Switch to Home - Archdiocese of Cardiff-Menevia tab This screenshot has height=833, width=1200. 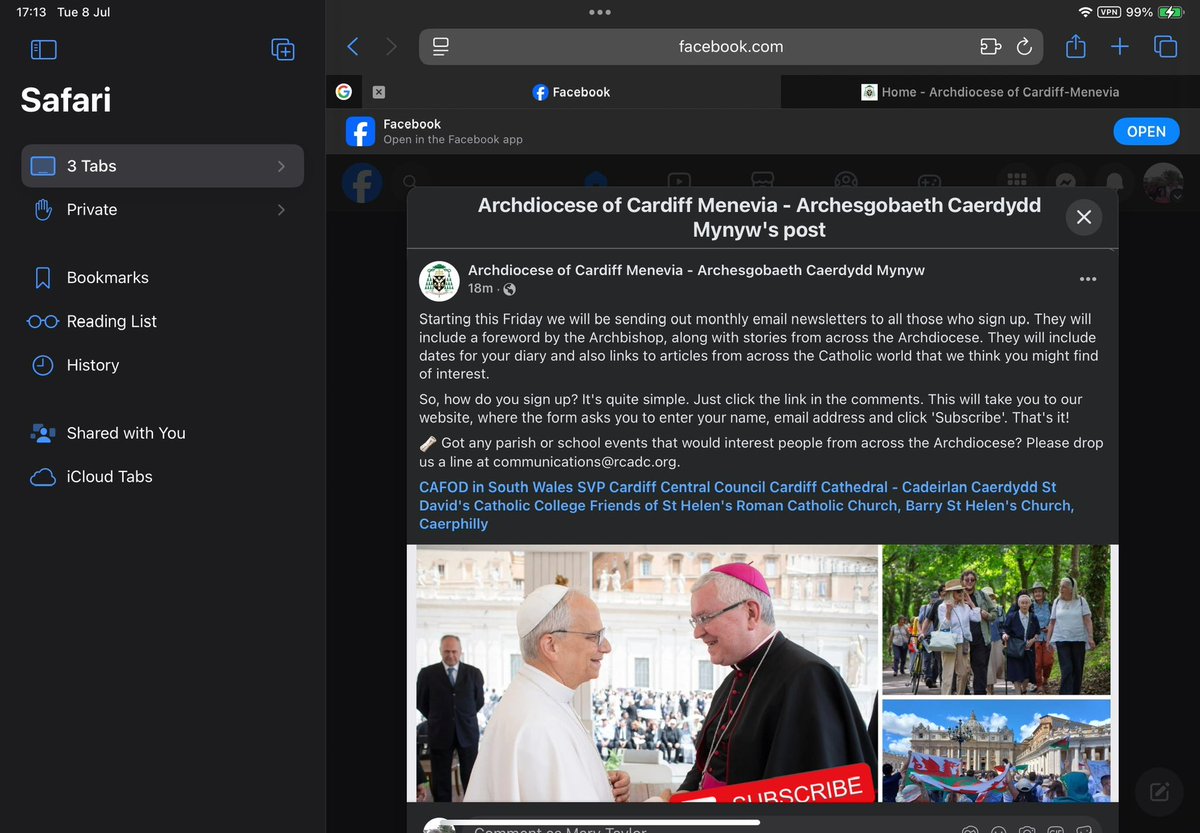click(x=990, y=92)
